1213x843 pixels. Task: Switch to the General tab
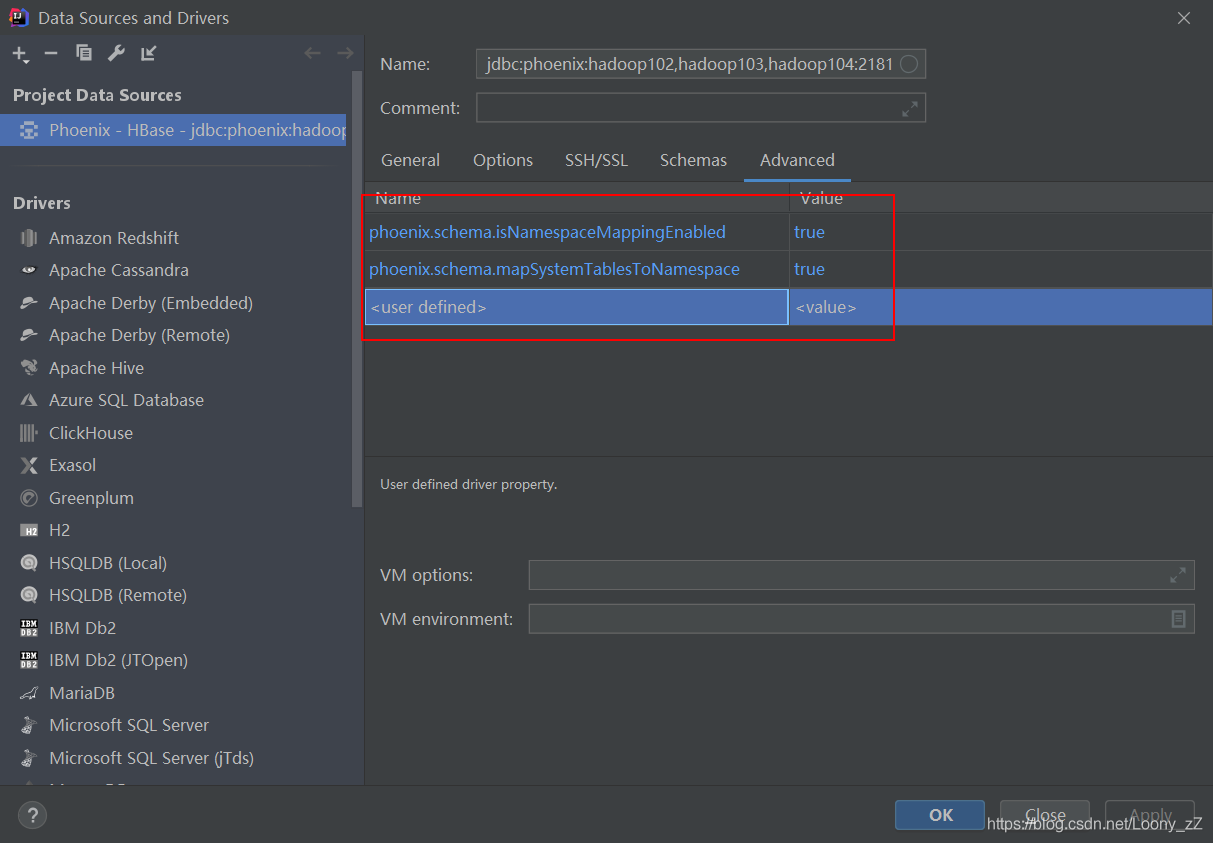pos(410,160)
